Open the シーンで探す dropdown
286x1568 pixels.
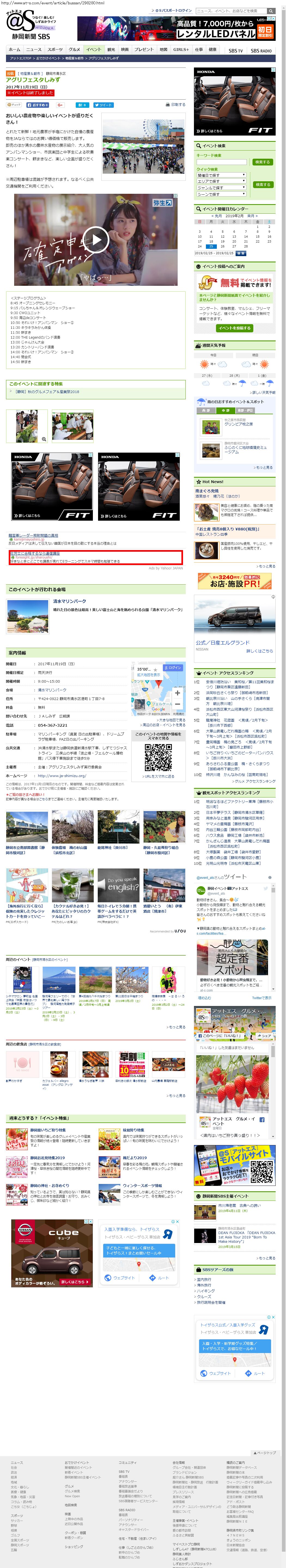coord(221,194)
